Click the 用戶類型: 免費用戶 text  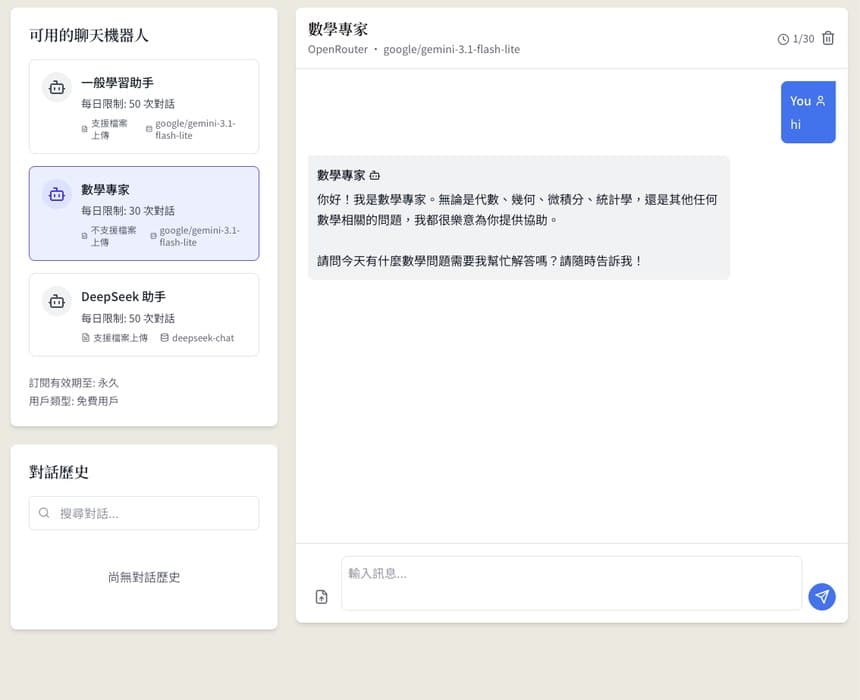pyautogui.click(x=73, y=401)
